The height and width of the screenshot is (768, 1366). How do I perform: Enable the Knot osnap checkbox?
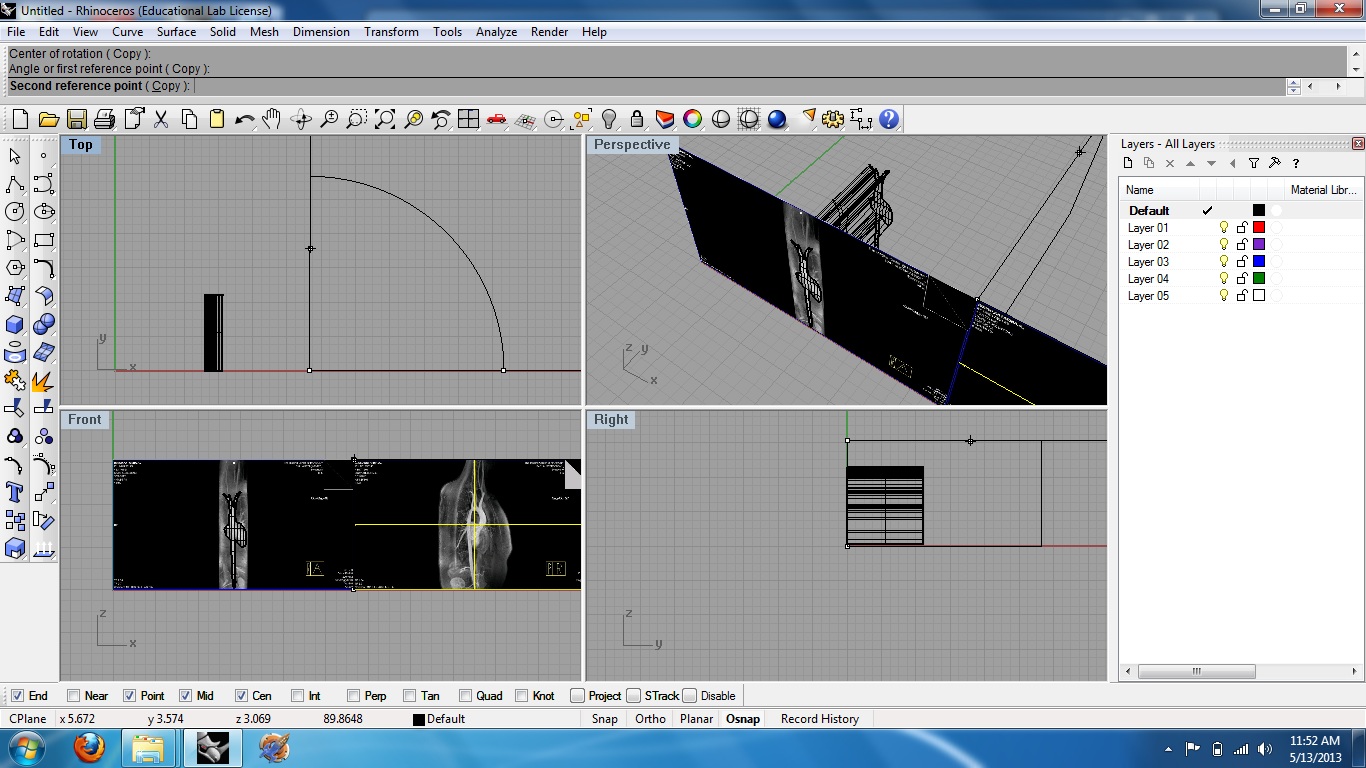[x=522, y=696]
